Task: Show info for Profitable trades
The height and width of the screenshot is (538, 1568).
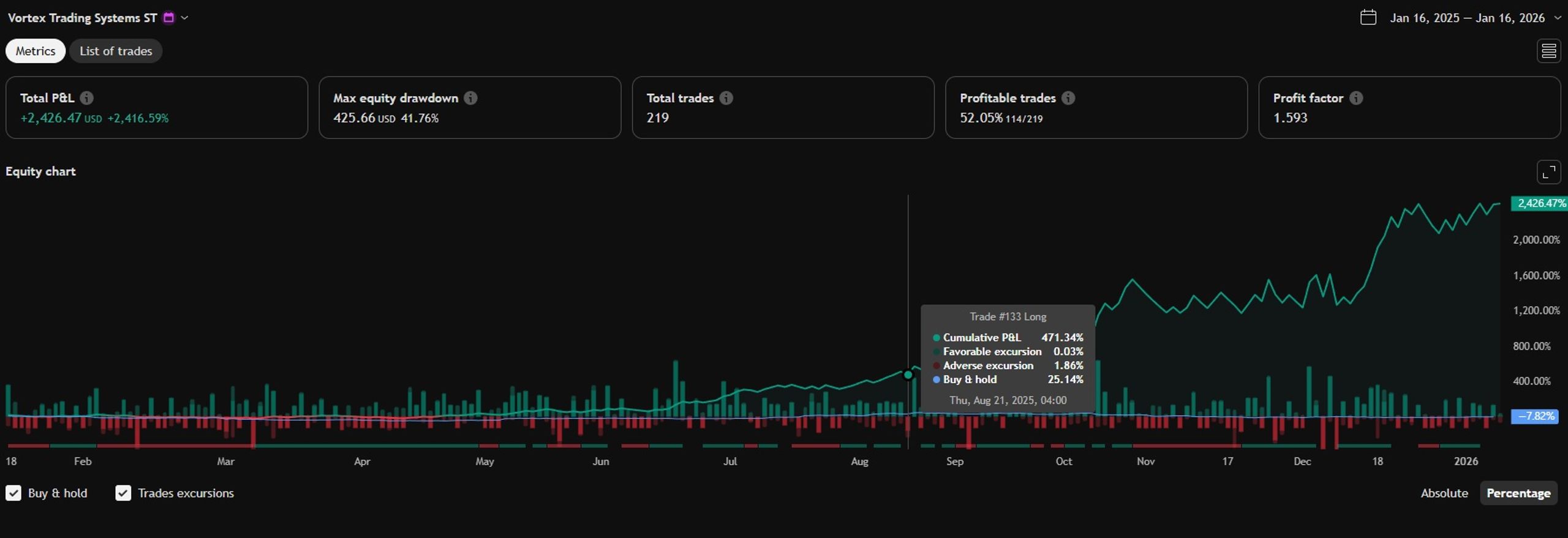Action: tap(1068, 98)
